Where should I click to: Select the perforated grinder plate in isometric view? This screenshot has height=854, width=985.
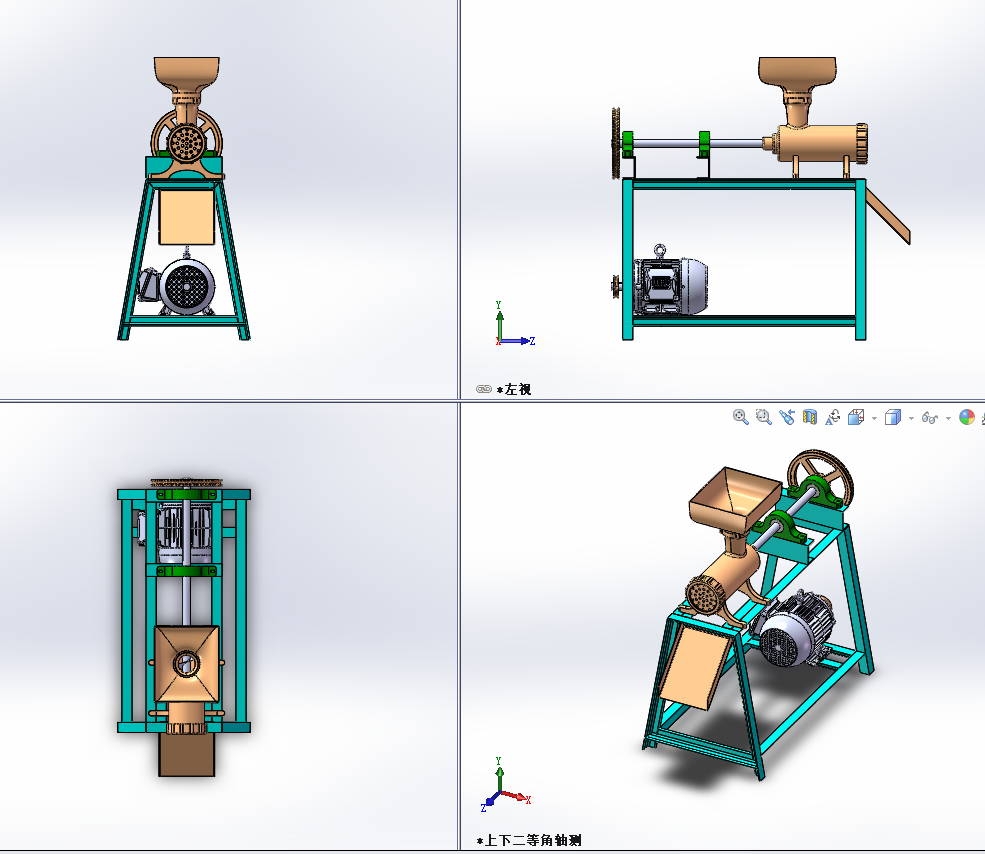pos(703,596)
